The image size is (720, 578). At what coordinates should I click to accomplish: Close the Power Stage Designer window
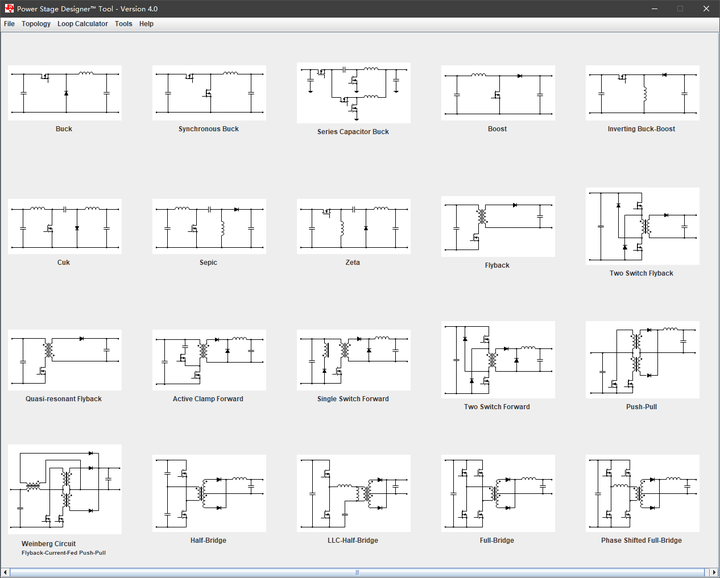706,9
